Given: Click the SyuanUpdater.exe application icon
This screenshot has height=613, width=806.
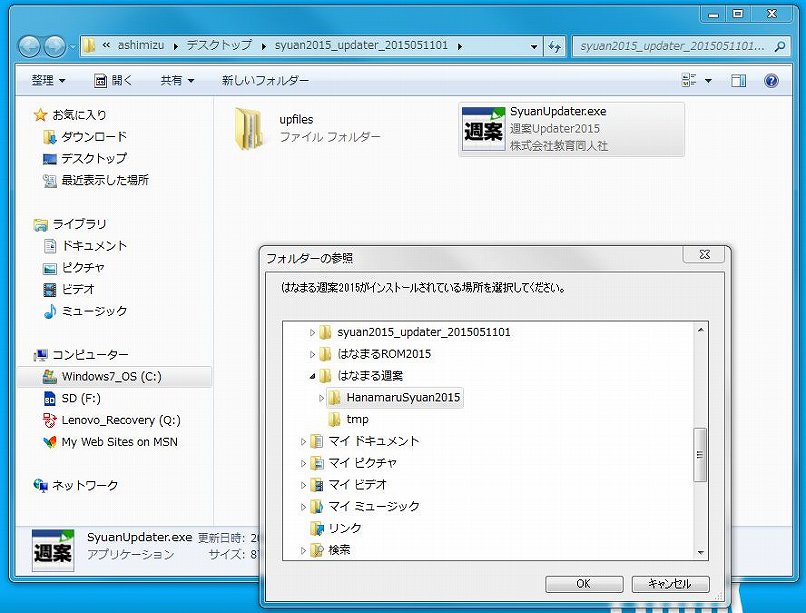Looking at the screenshot, I should (484, 130).
